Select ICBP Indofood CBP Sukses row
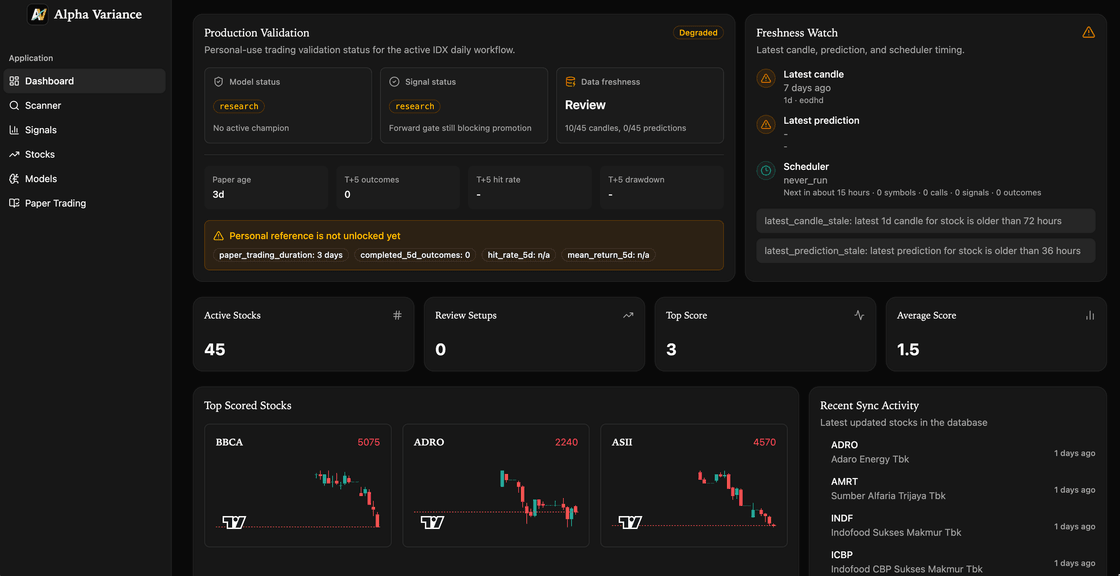This screenshot has width=1120, height=576. (958, 562)
